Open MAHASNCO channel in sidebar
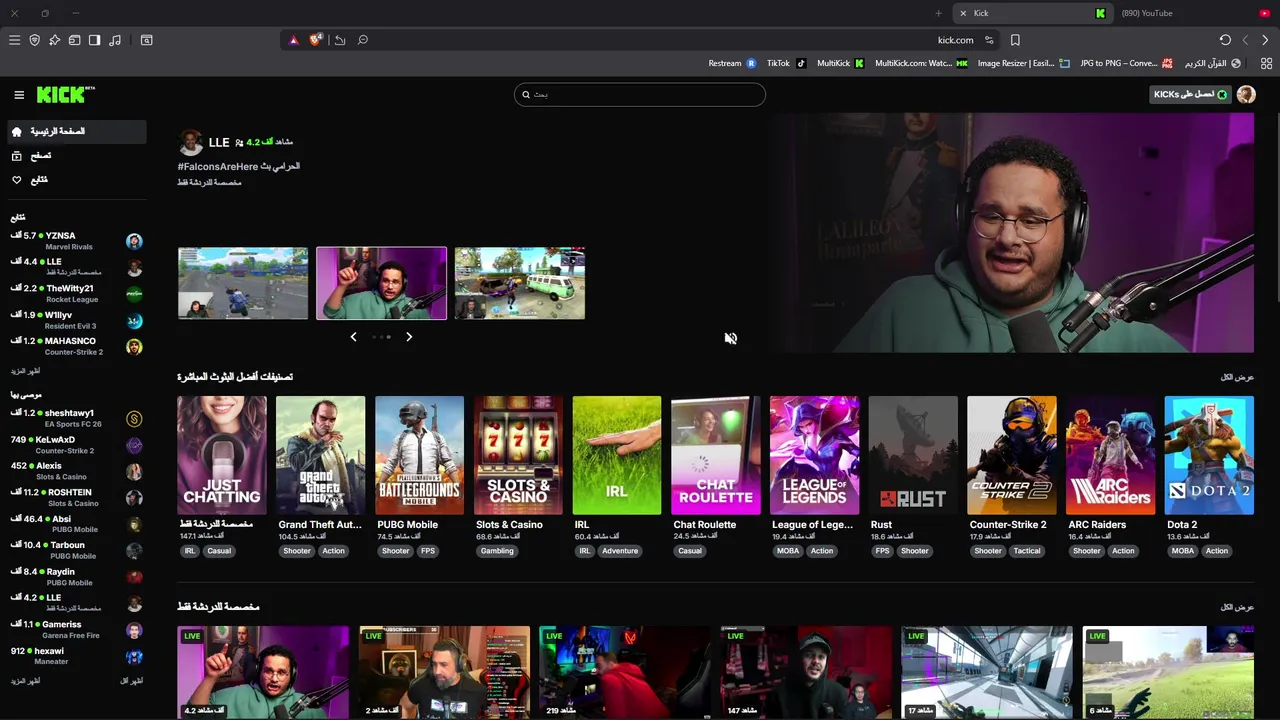 tap(77, 347)
